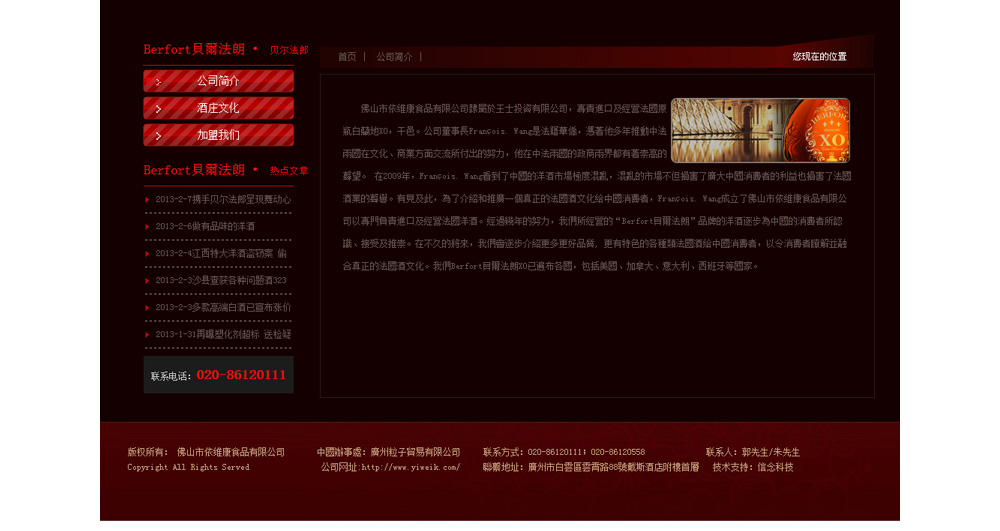Click the Berfort XO bottle image
Screen dimensions: 1000x531
click(x=760, y=130)
